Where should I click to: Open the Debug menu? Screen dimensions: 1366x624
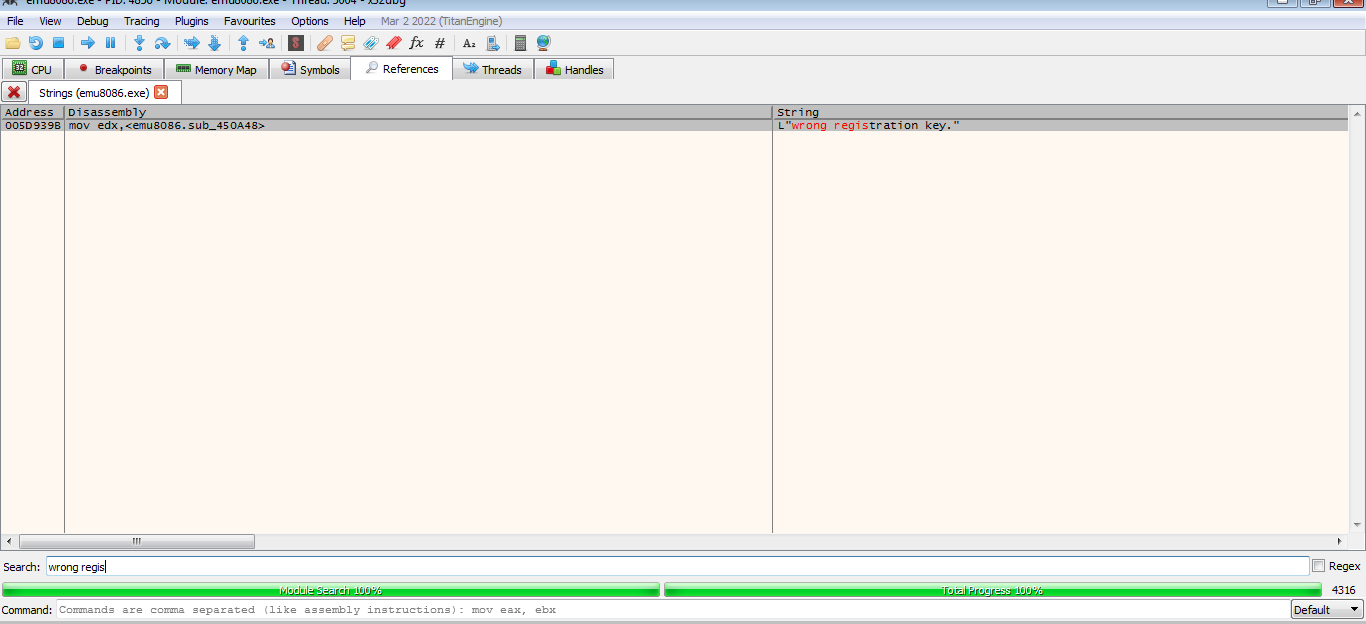(93, 21)
